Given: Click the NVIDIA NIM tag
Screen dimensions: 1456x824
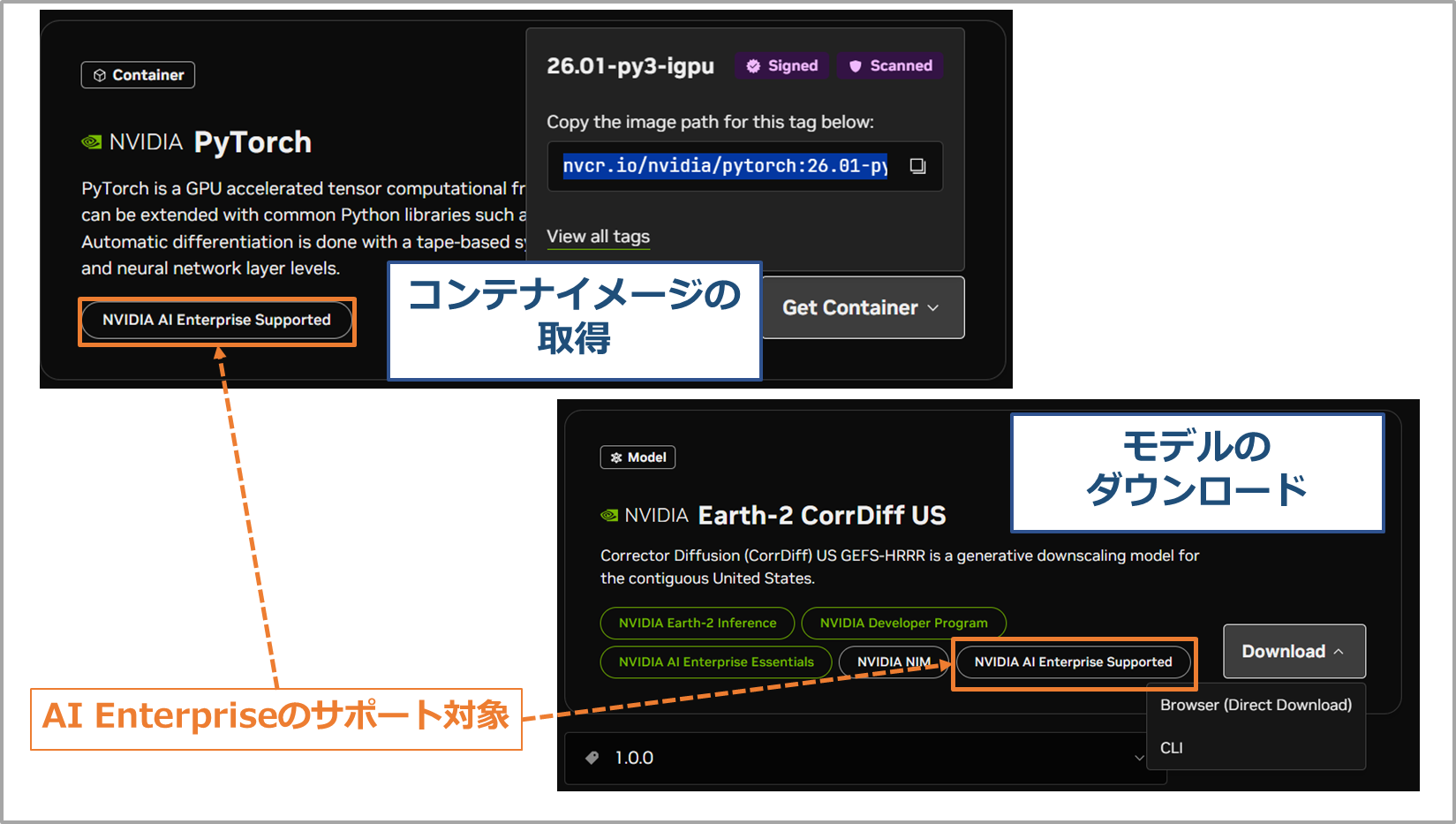Looking at the screenshot, I should [x=893, y=662].
